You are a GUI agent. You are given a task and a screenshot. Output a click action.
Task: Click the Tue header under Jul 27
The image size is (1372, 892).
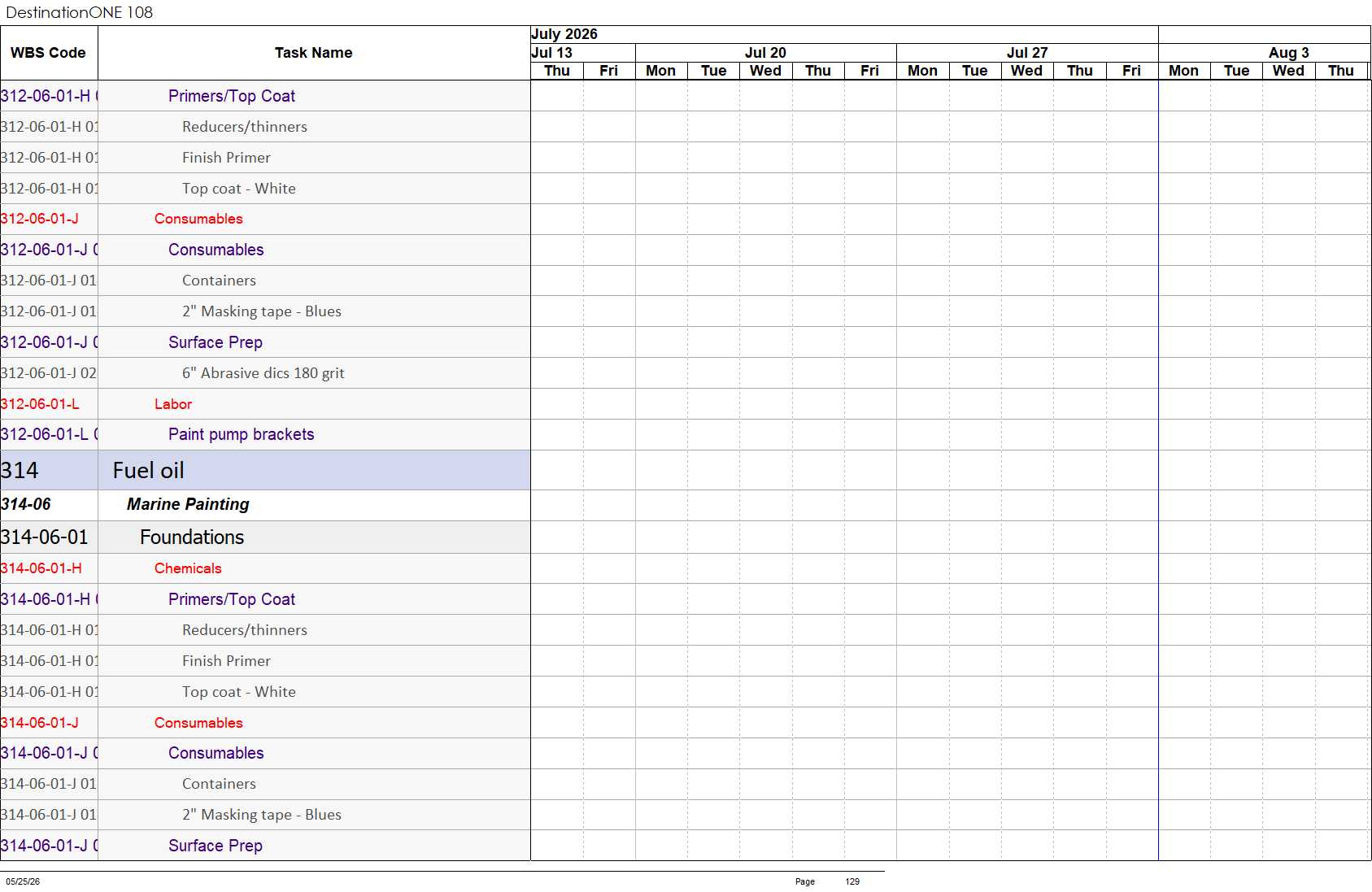click(x=975, y=71)
